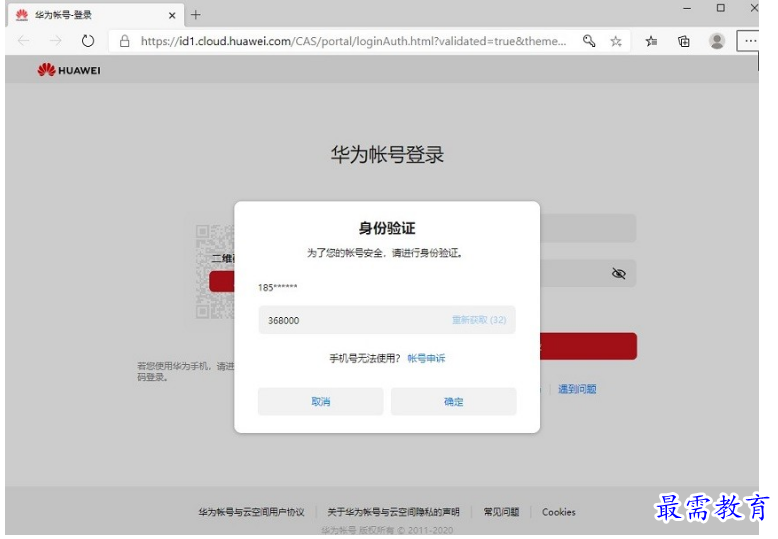Close the 华为帐号-登录 tab
Image resolution: width=778 pixels, height=539 pixels.
[172, 15]
